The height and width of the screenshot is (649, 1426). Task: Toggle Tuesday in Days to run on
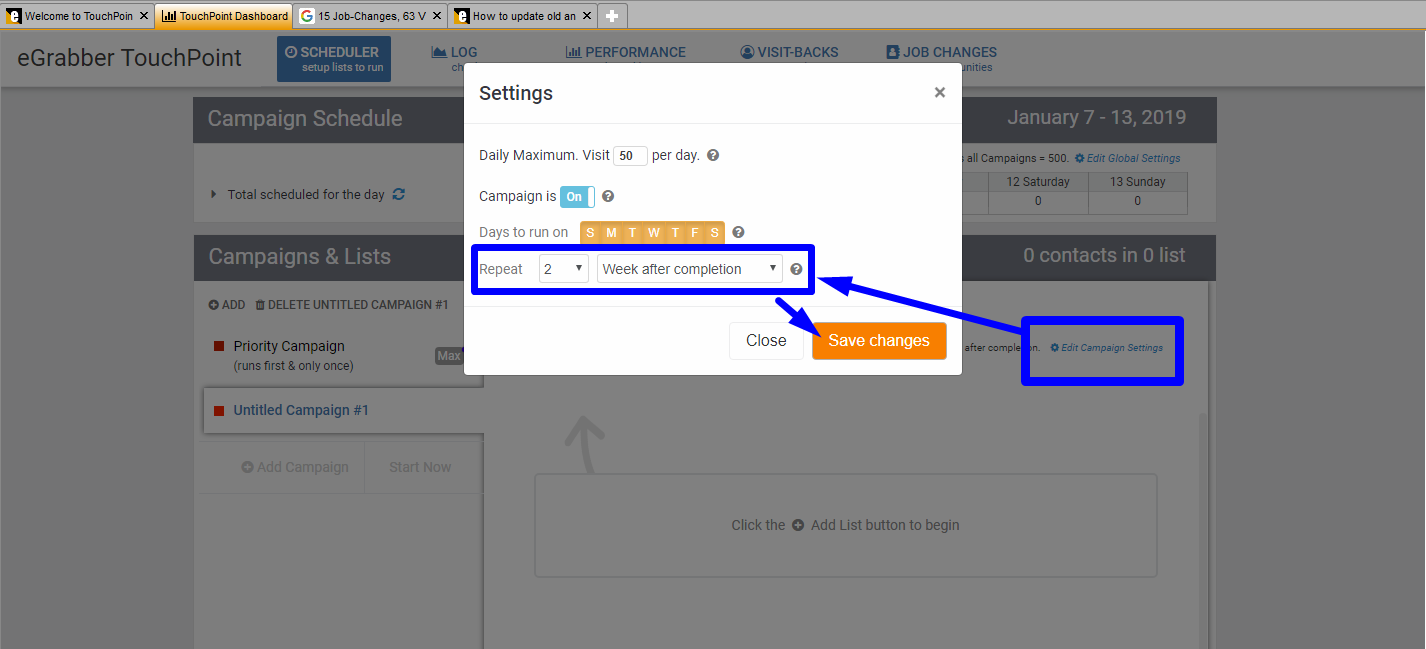pyautogui.click(x=632, y=233)
